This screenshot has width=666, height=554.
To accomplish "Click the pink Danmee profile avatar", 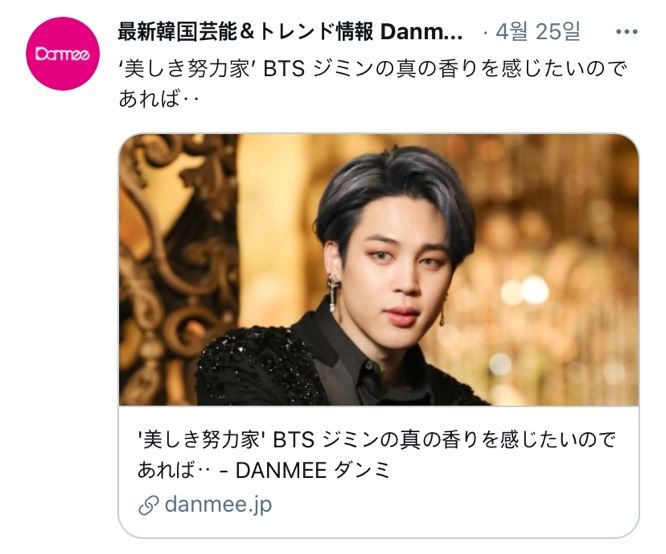I will pos(63,54).
